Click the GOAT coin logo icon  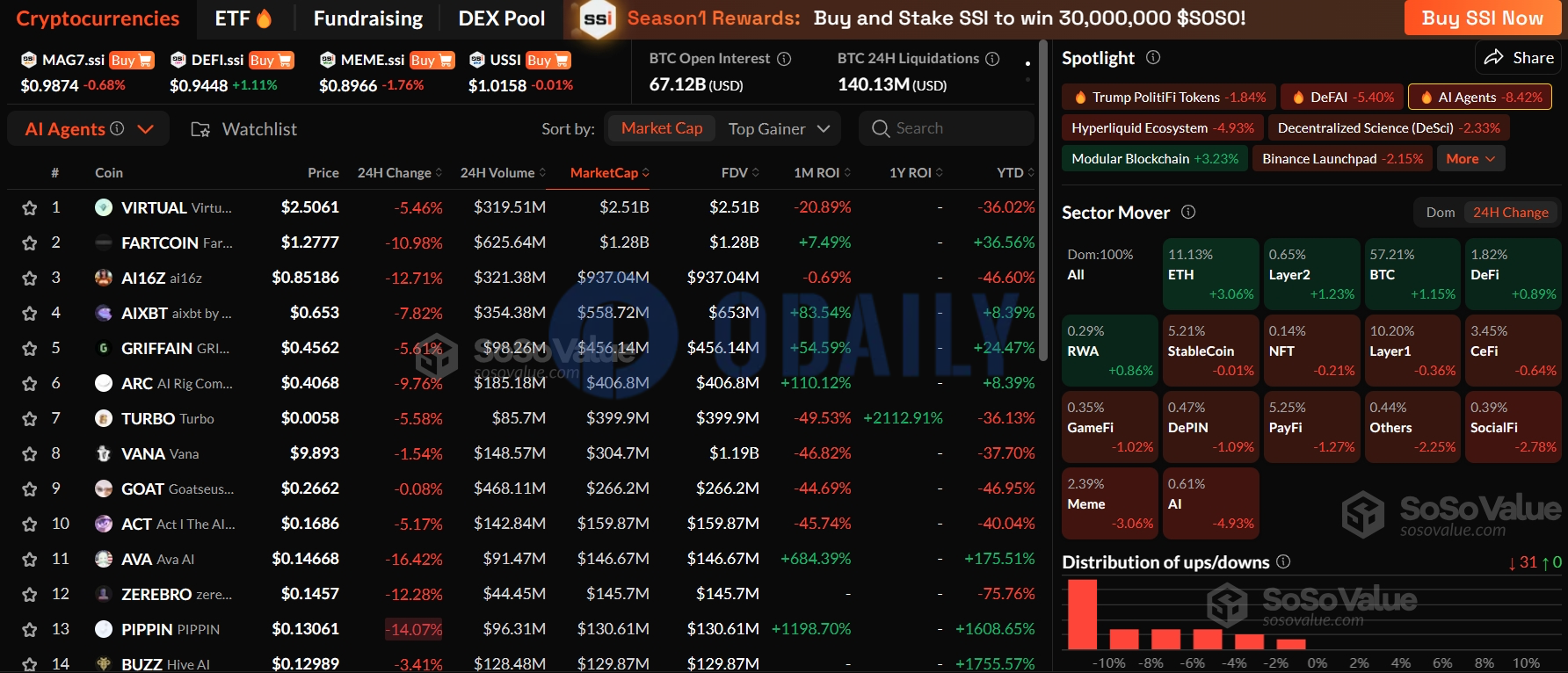pos(104,488)
